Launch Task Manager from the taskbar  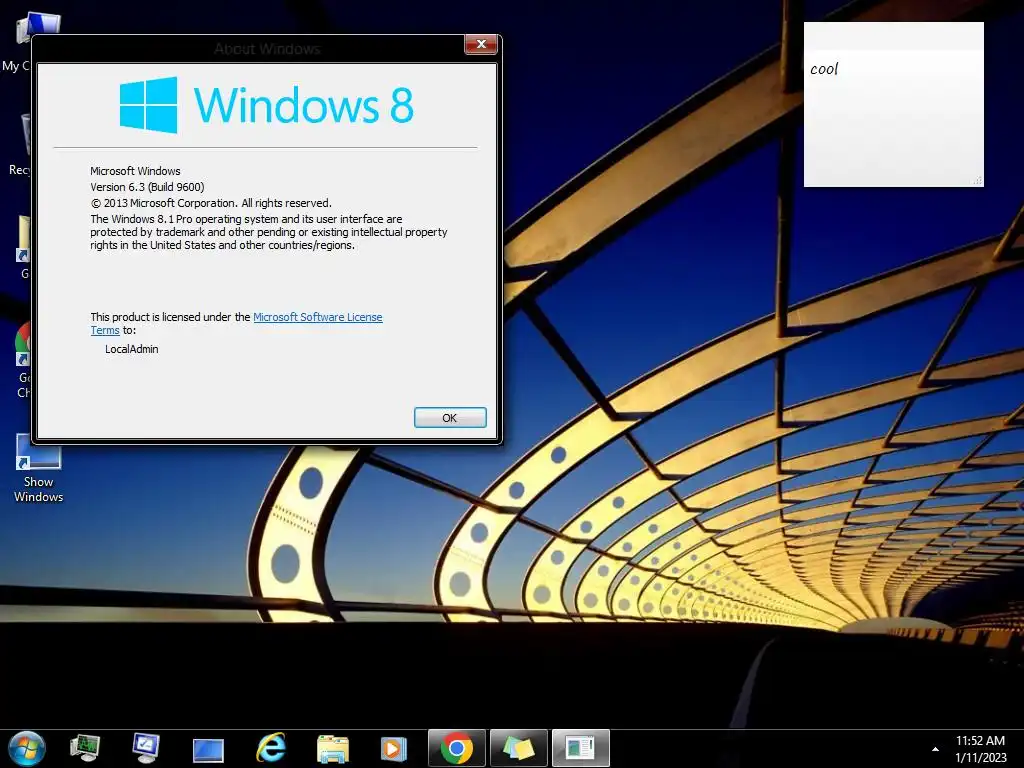[x=84, y=748]
